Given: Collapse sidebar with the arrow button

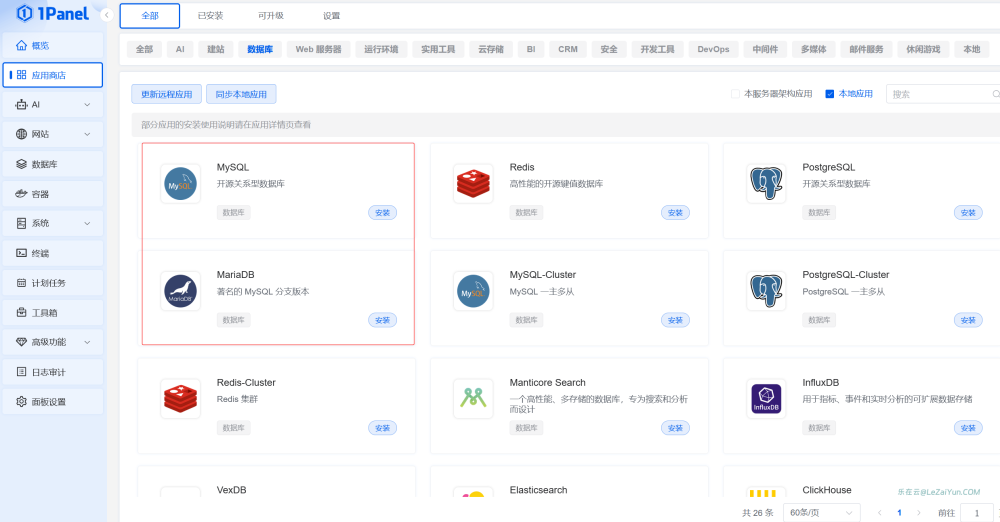Looking at the screenshot, I should 107,15.
